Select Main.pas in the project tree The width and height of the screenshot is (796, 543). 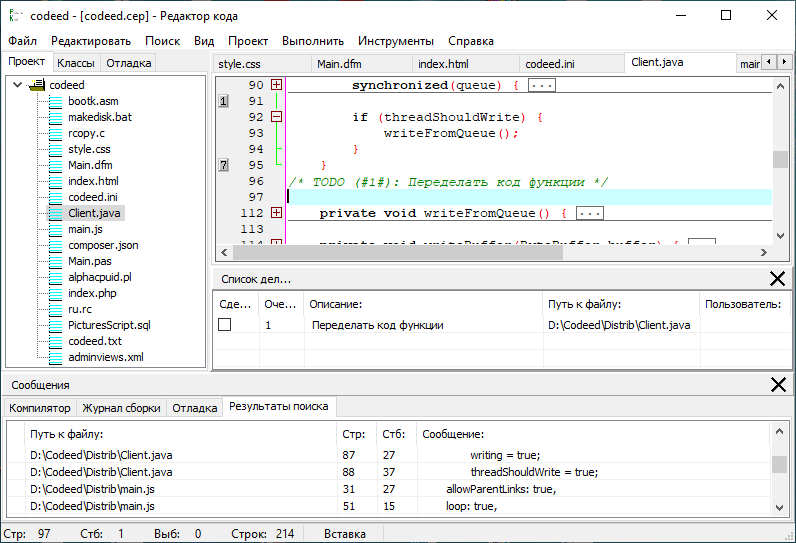(x=91, y=261)
